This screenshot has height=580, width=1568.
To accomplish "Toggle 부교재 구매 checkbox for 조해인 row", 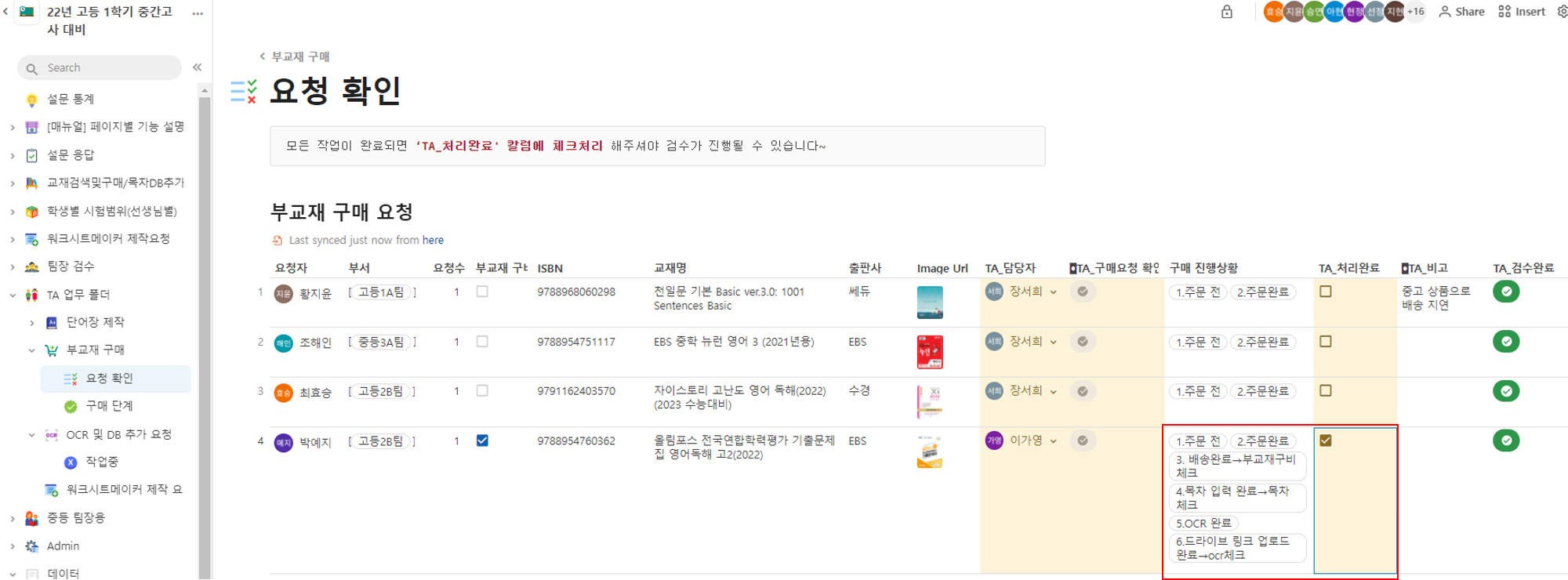I will click(482, 342).
